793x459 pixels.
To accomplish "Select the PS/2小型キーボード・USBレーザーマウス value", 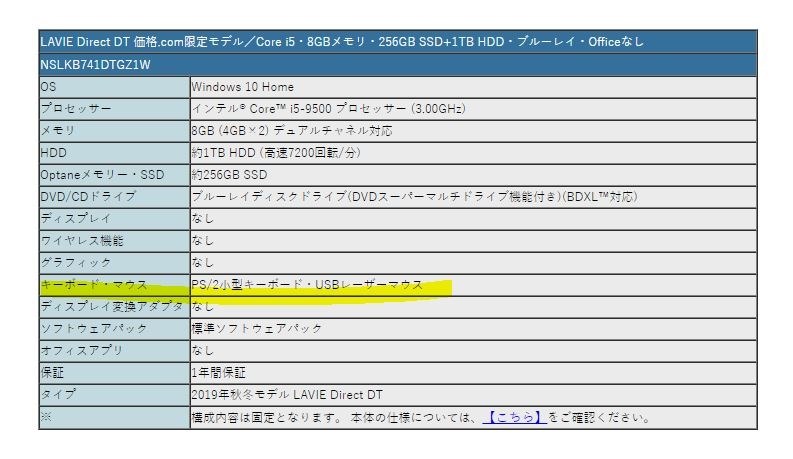I will point(307,285).
